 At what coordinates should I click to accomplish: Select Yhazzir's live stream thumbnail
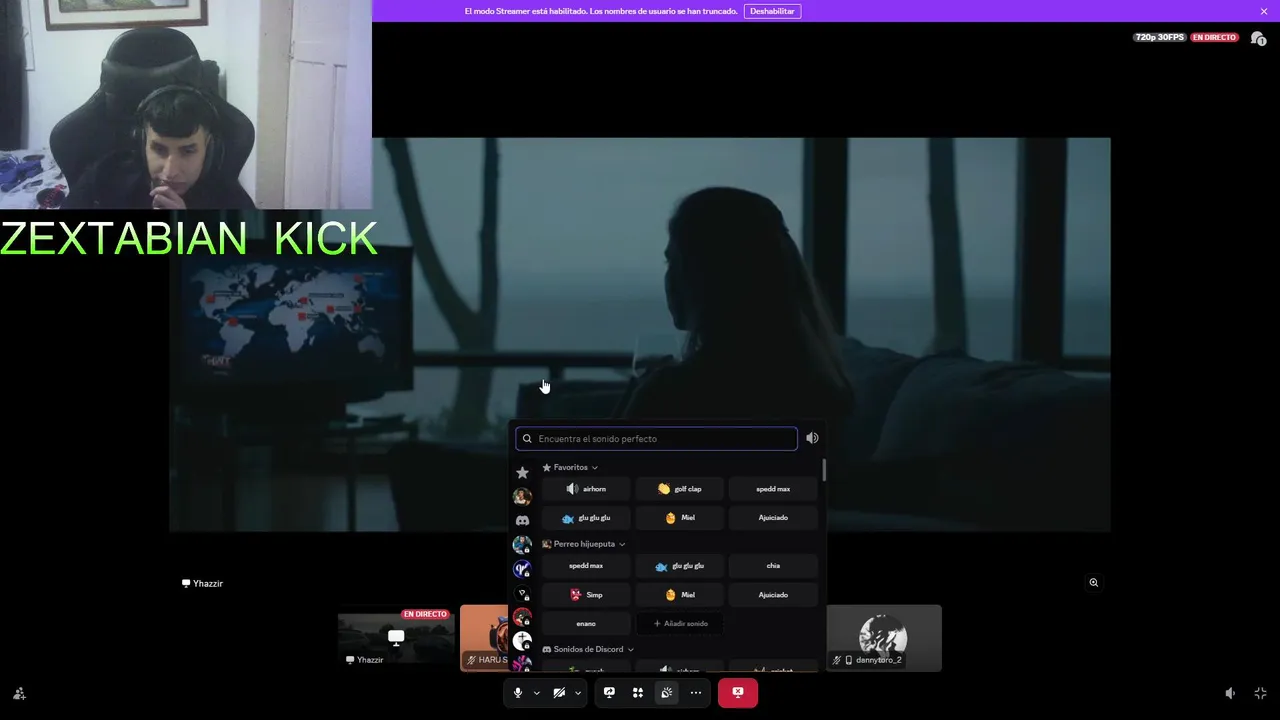[x=396, y=638]
